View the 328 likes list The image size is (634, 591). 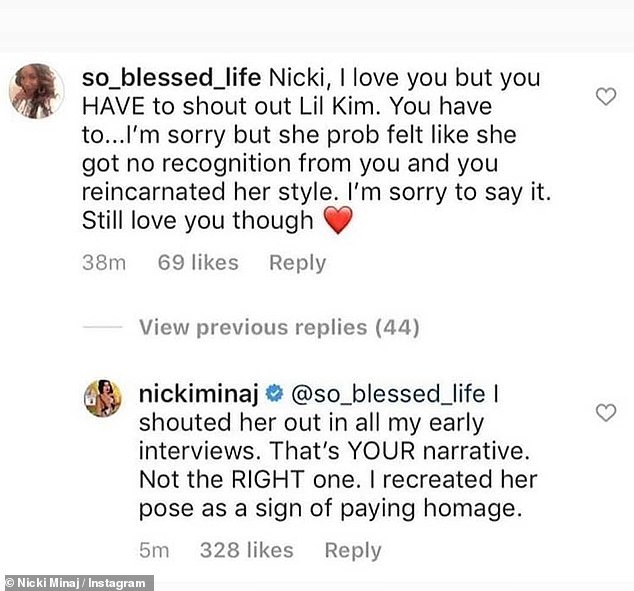[246, 550]
